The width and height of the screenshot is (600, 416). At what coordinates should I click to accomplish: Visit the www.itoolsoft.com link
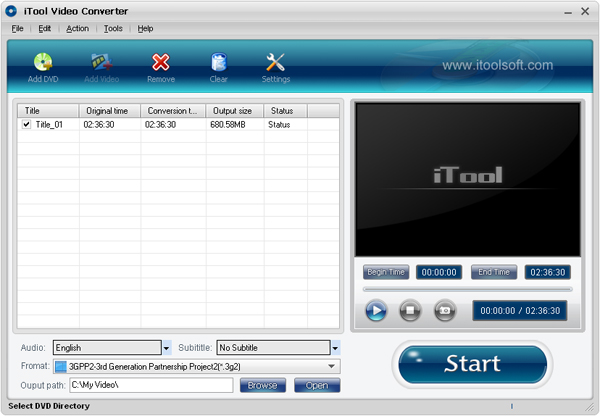point(497,65)
